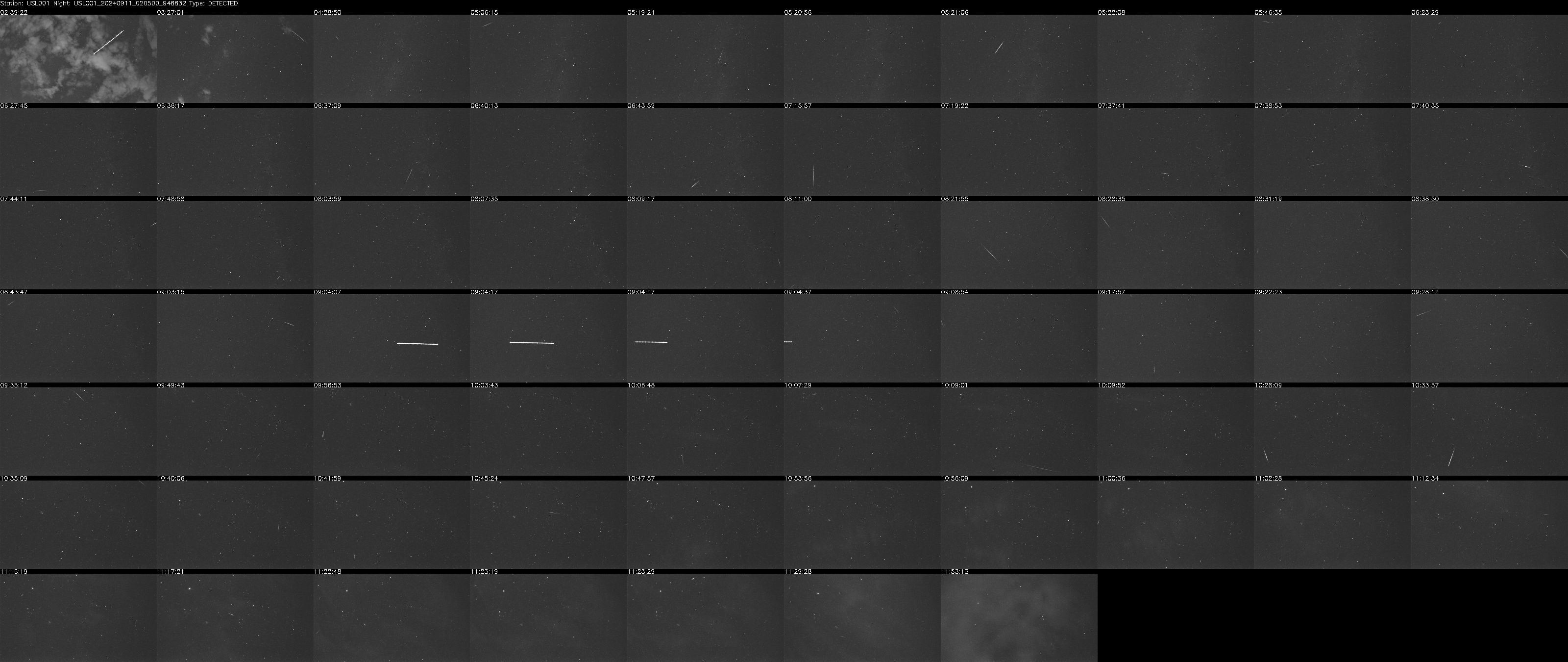Select the image captured at 06:36:17
This screenshot has height=662, width=1568.
coord(235,152)
